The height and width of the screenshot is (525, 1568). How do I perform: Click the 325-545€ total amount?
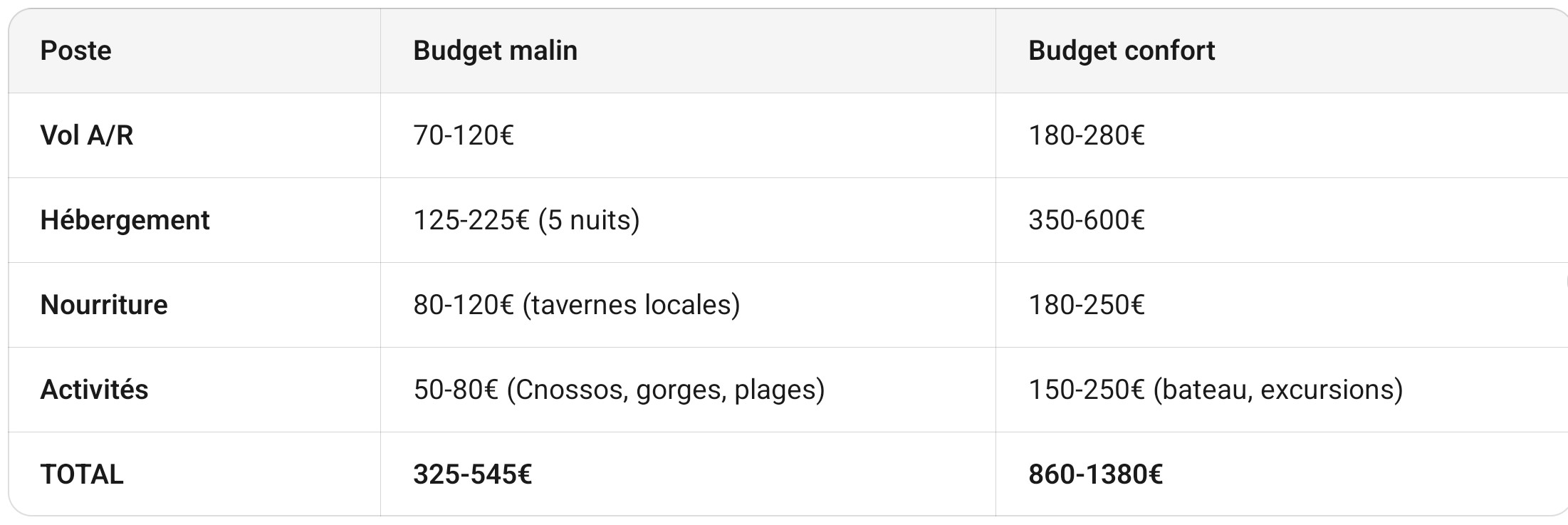click(x=473, y=474)
